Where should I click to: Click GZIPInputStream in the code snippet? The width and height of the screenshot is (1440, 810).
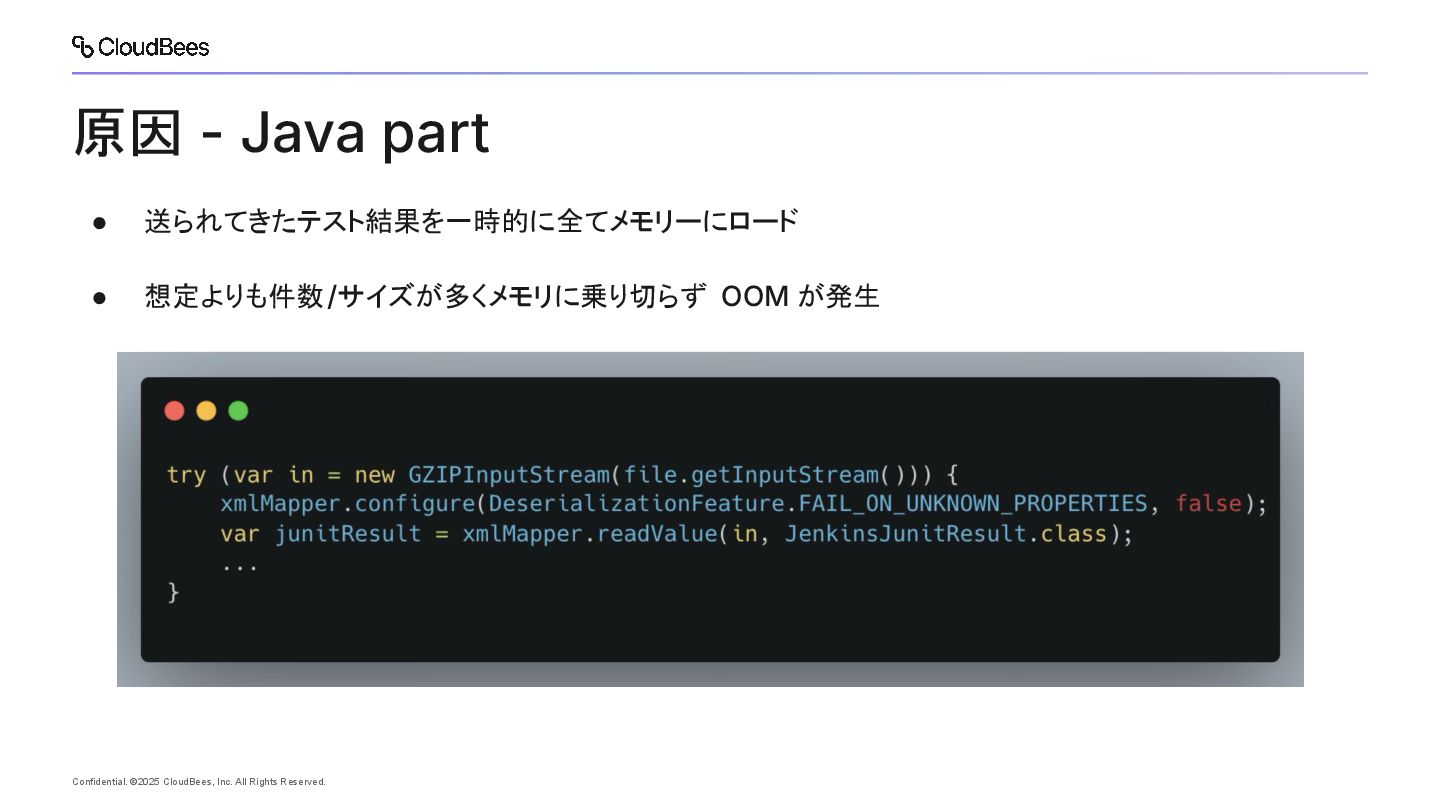click(508, 474)
